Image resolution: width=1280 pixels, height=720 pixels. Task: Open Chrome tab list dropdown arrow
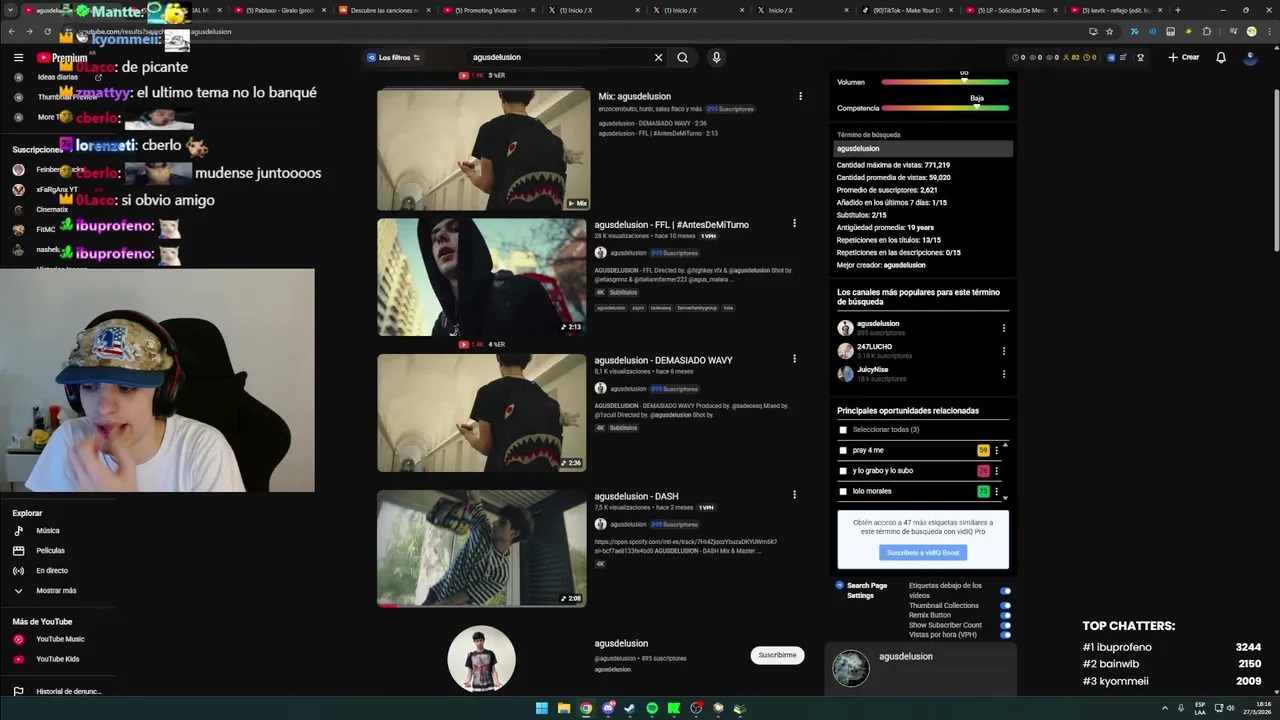pyautogui.click(x=11, y=10)
